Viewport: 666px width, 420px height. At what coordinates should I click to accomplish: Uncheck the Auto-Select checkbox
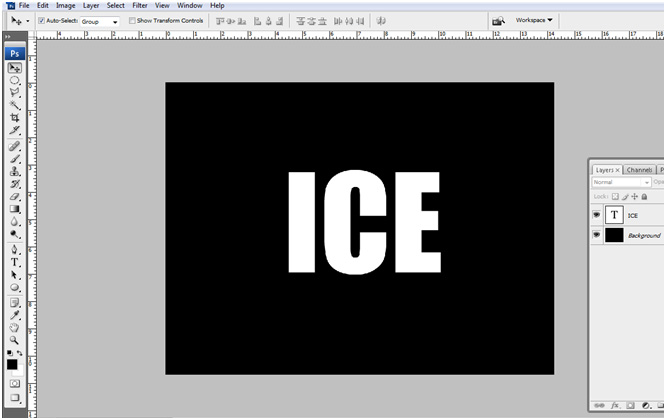pos(42,20)
